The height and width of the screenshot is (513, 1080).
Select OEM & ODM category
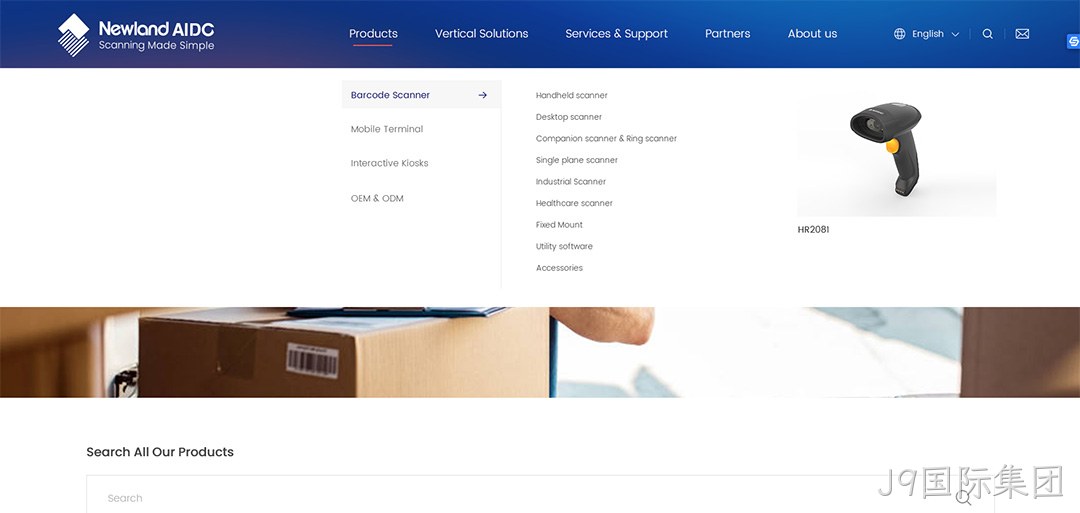(377, 198)
